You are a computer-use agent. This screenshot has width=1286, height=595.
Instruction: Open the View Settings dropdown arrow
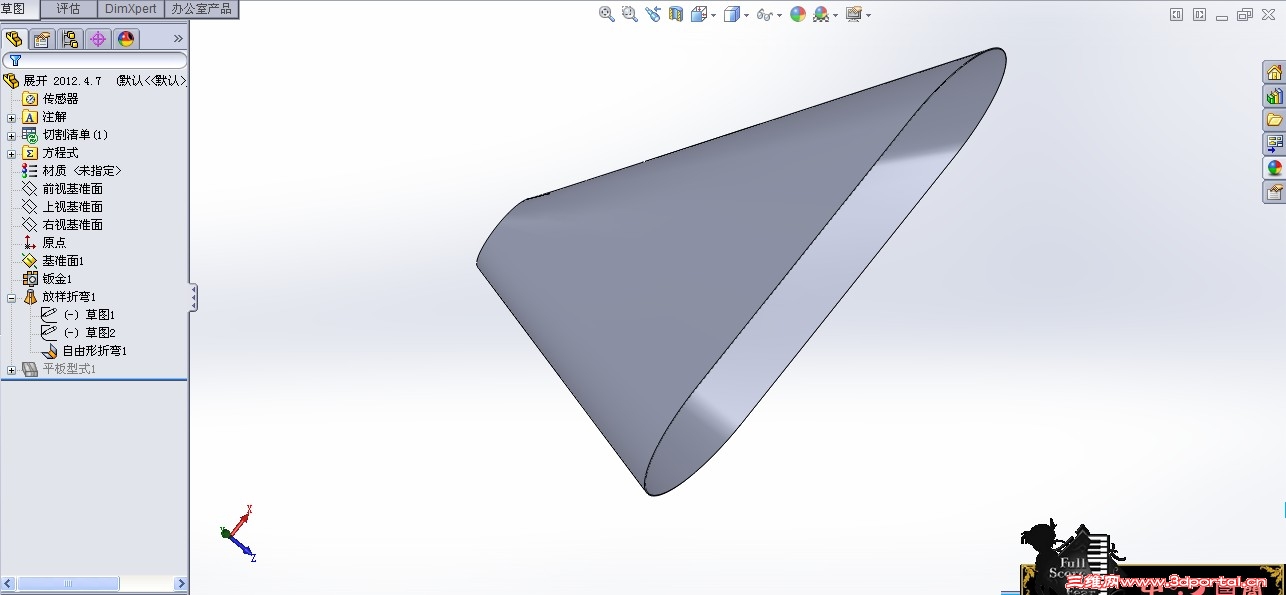[868, 15]
